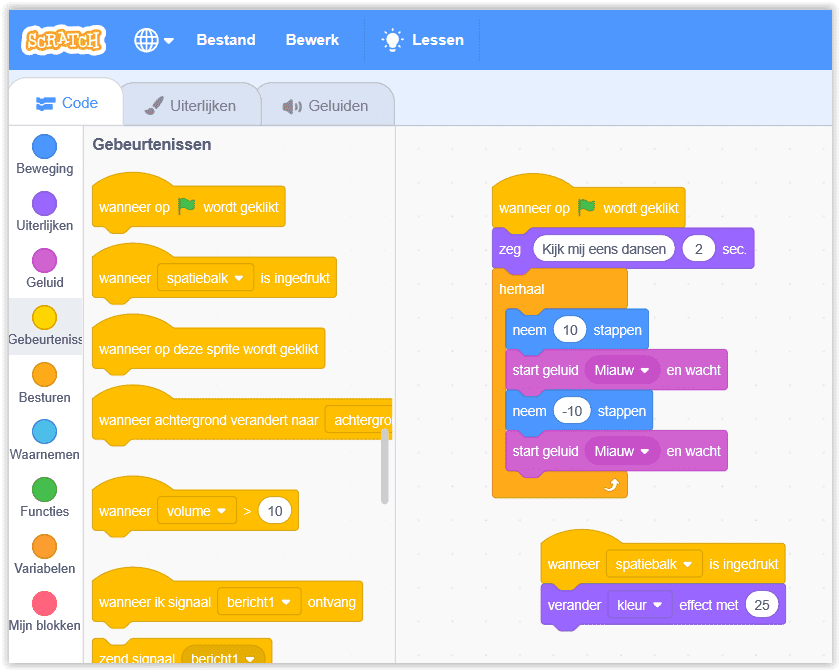The height and width of the screenshot is (671, 840).
Task: Switch to the Uiterlijken tab
Action: pyautogui.click(x=190, y=105)
